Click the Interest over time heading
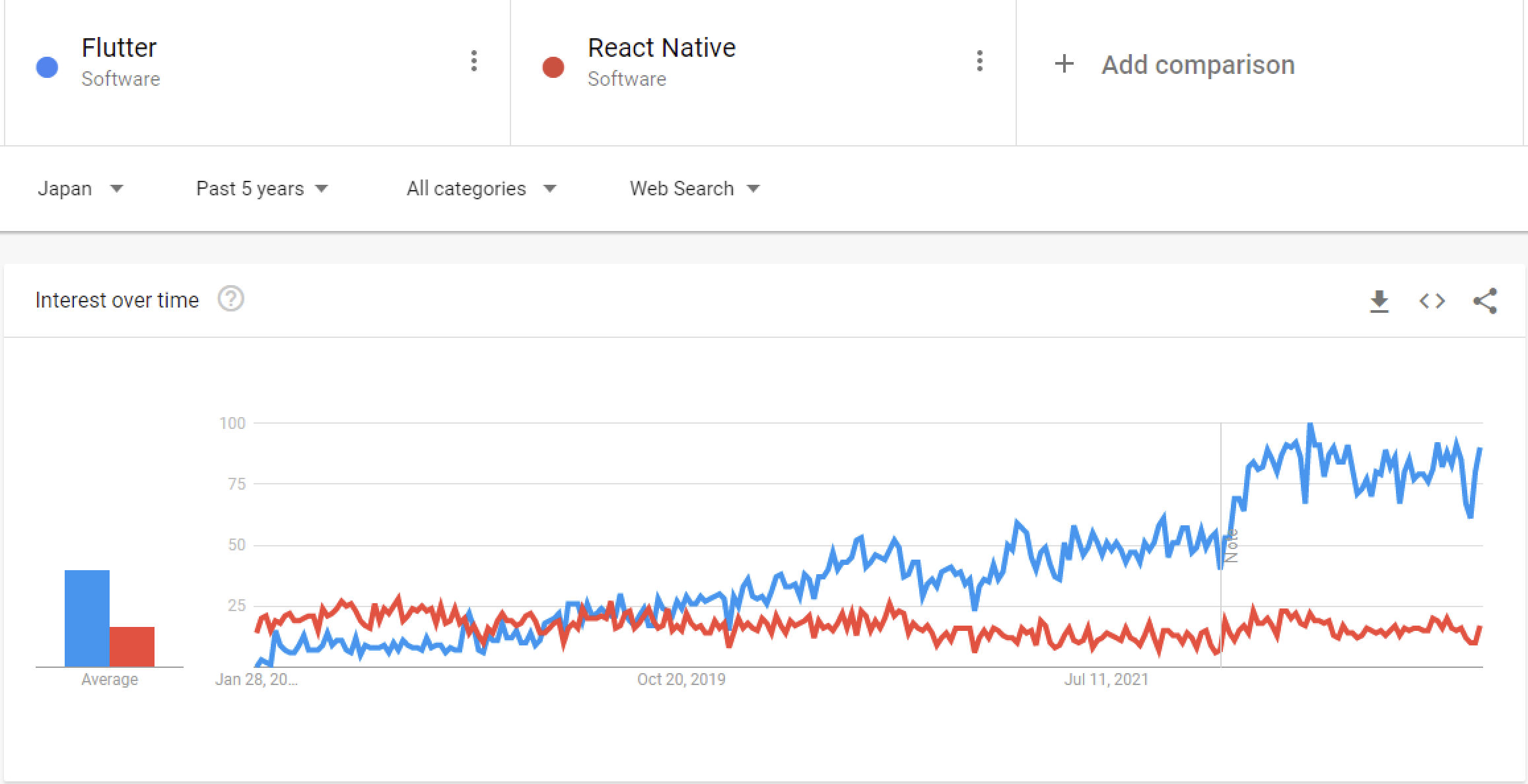 [117, 300]
